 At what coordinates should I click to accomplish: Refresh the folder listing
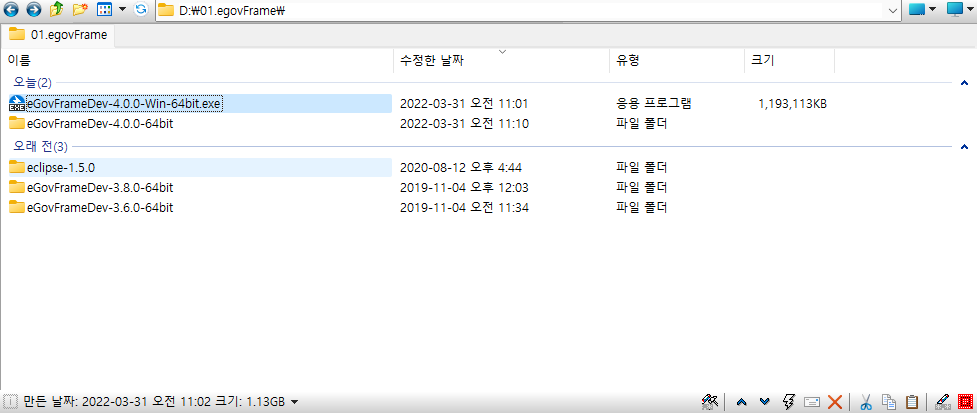tap(141, 9)
